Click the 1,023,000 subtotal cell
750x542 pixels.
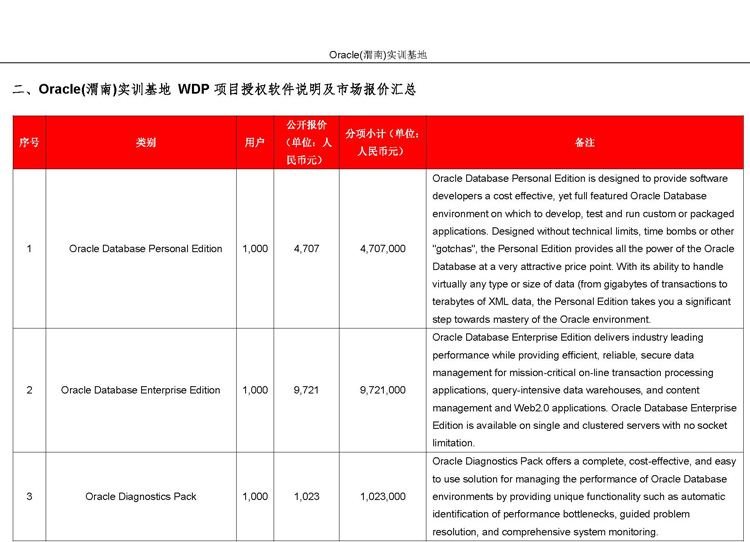pyautogui.click(x=382, y=496)
